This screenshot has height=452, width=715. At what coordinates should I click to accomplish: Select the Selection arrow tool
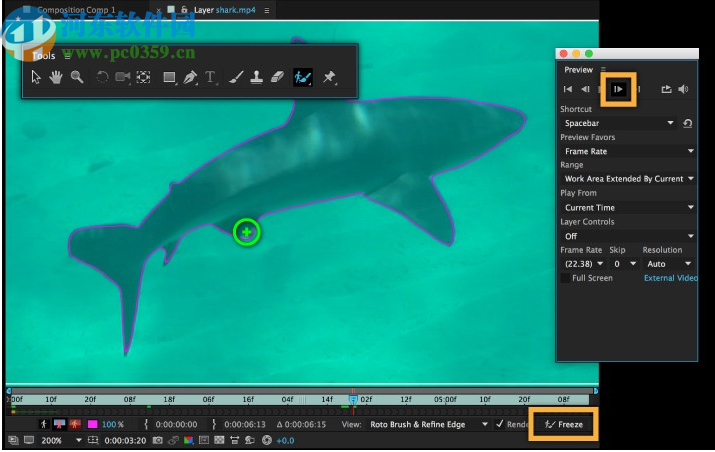tap(37, 77)
